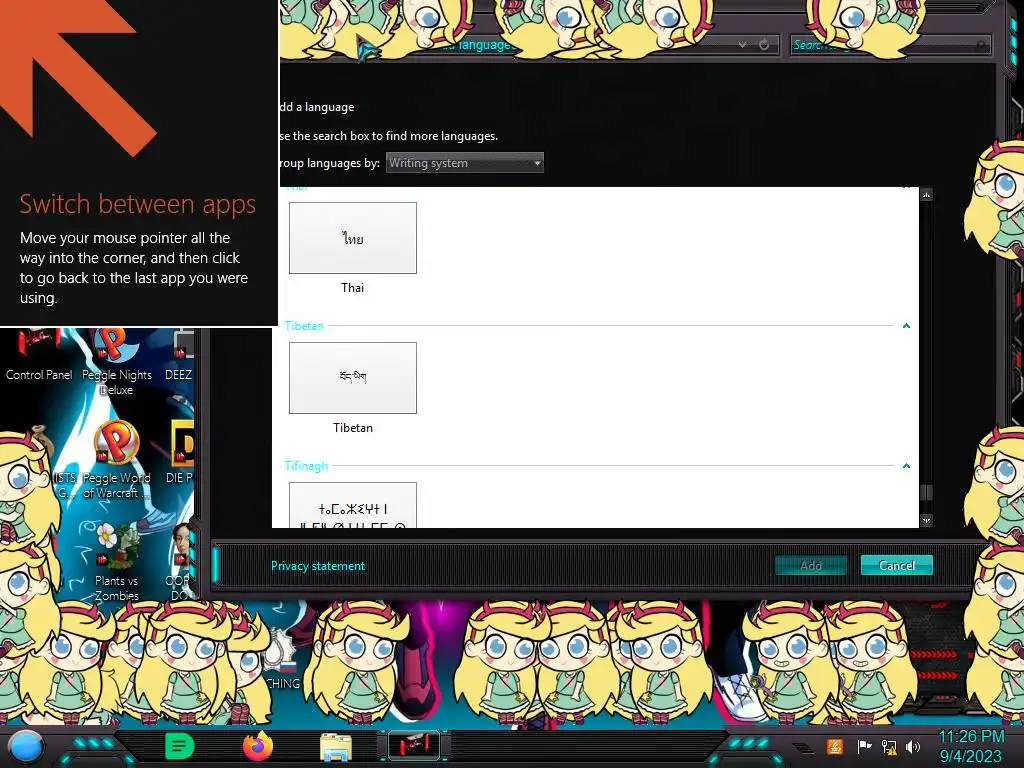Switch to Control Panel taskbar window

(x=413, y=746)
